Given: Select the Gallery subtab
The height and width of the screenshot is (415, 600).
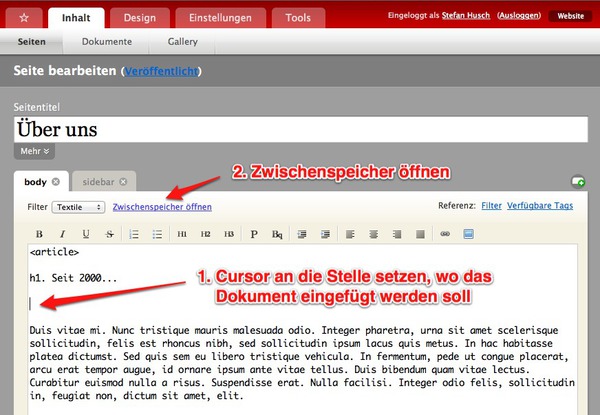Looking at the screenshot, I should click(183, 41).
